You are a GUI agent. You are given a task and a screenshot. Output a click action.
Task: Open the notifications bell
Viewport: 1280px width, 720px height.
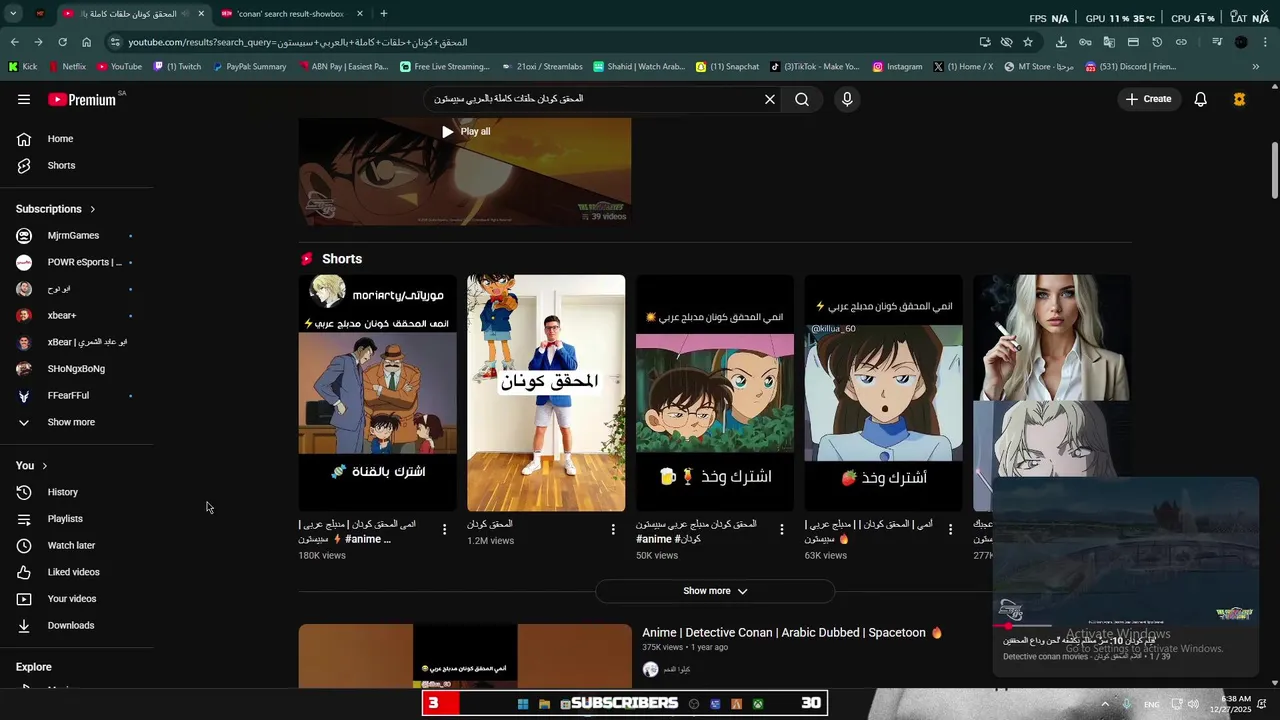[x=1201, y=99]
